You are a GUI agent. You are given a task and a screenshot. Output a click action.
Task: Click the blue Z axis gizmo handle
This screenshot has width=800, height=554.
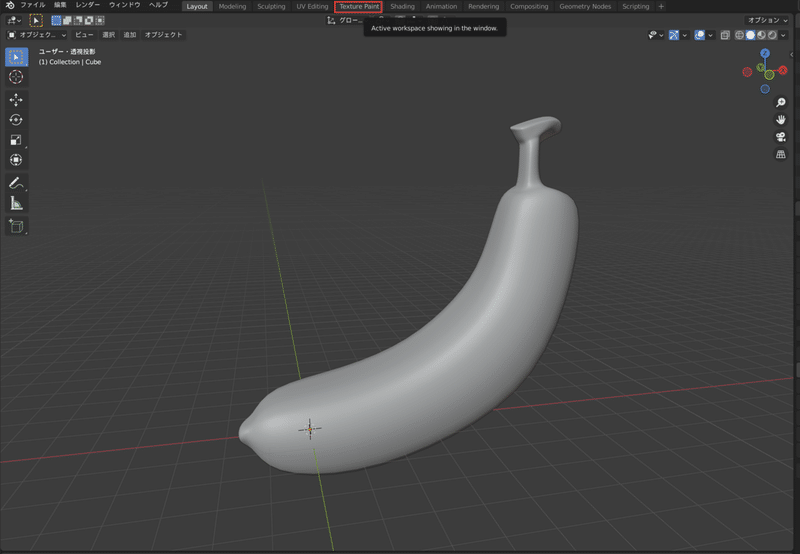click(x=765, y=53)
